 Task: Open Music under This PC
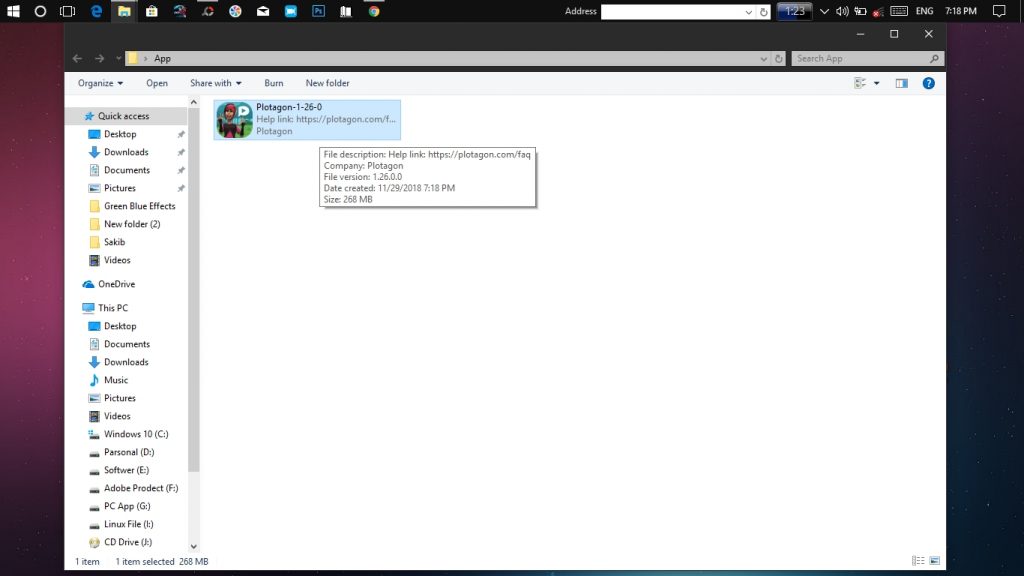116,380
